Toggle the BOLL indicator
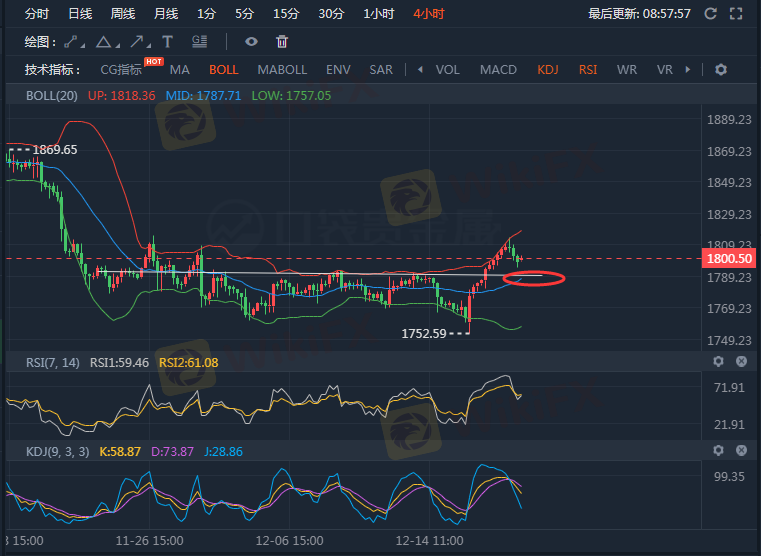 coord(223,70)
